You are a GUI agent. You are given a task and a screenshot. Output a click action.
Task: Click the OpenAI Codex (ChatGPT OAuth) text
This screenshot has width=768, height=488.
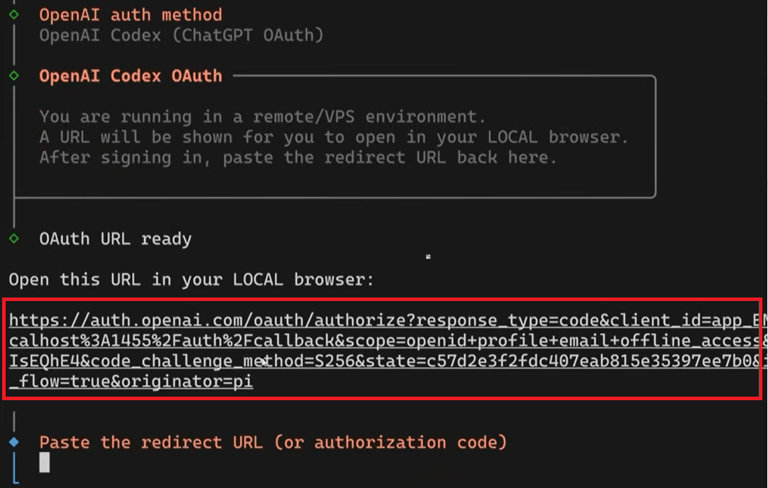(x=181, y=35)
